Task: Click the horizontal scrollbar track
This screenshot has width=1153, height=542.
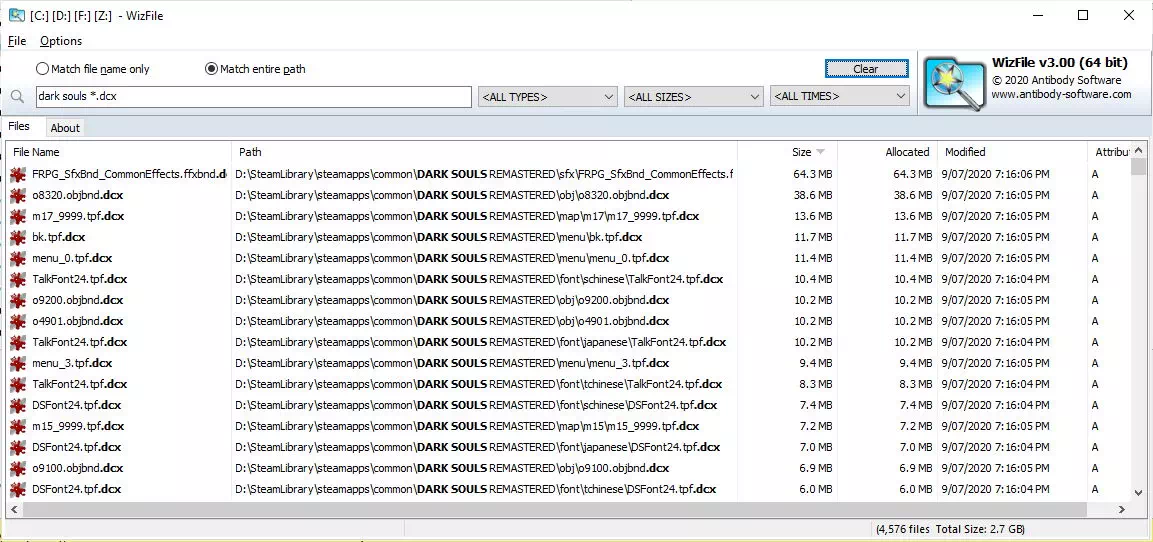Action: [x=561, y=510]
